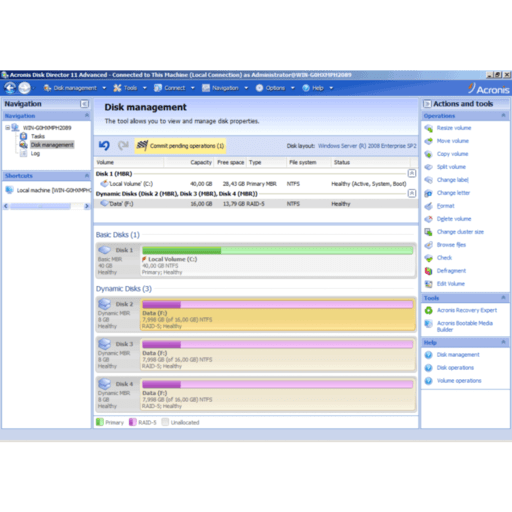Collapse the Operations section

click(x=503, y=115)
